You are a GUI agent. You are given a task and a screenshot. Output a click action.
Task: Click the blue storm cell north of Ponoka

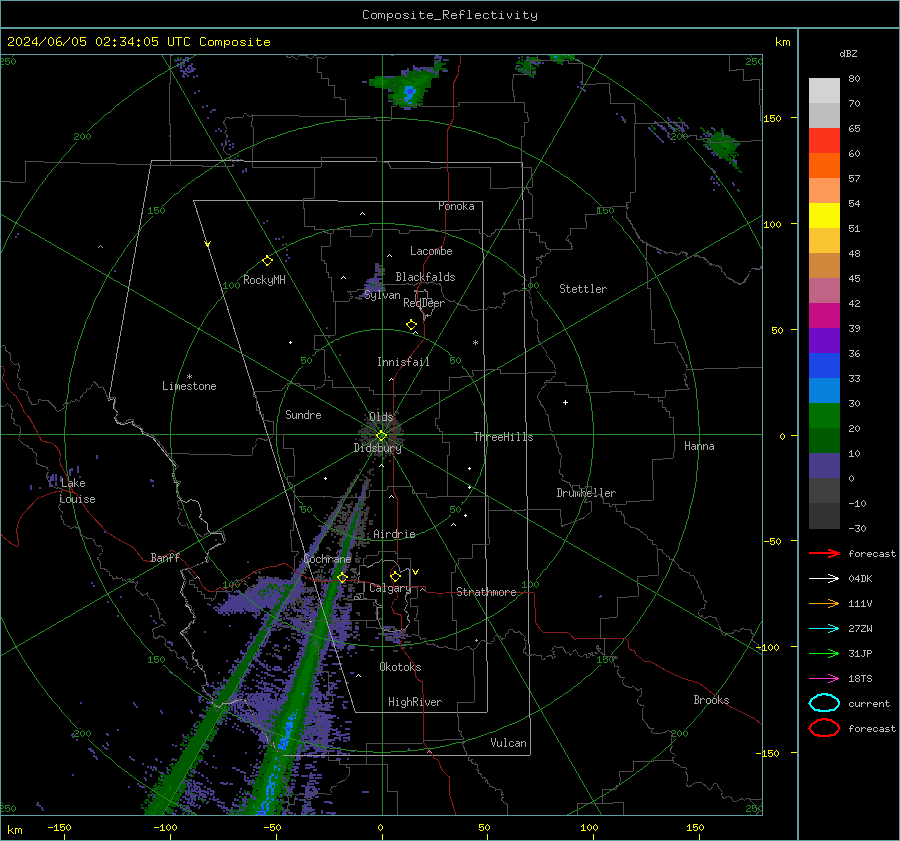[x=409, y=93]
